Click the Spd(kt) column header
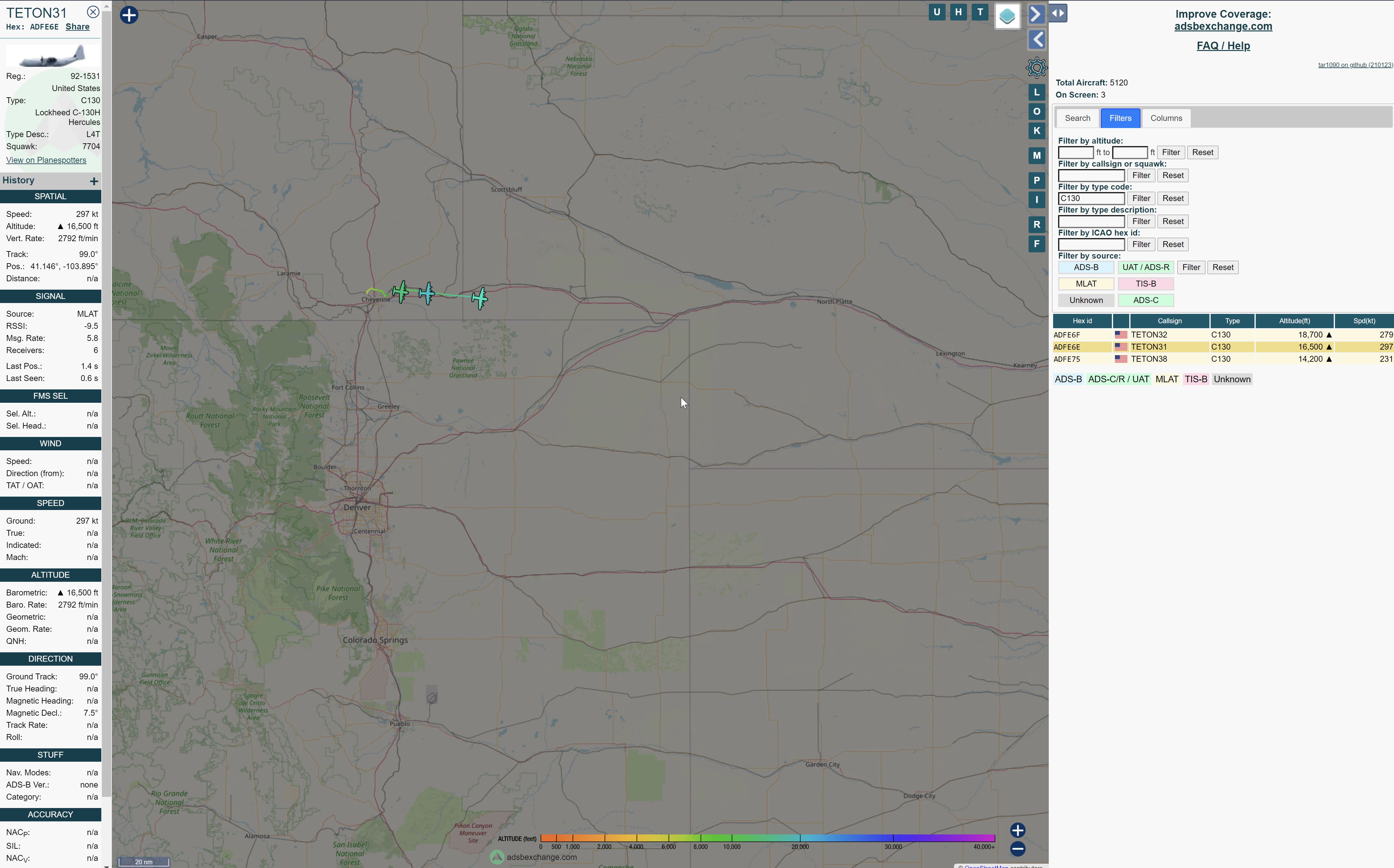 point(1364,321)
